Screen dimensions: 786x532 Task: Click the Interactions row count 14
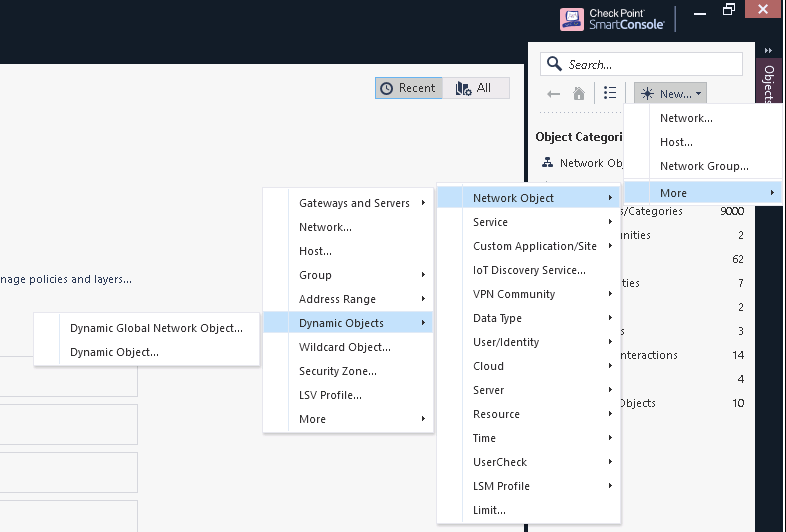[x=738, y=356]
